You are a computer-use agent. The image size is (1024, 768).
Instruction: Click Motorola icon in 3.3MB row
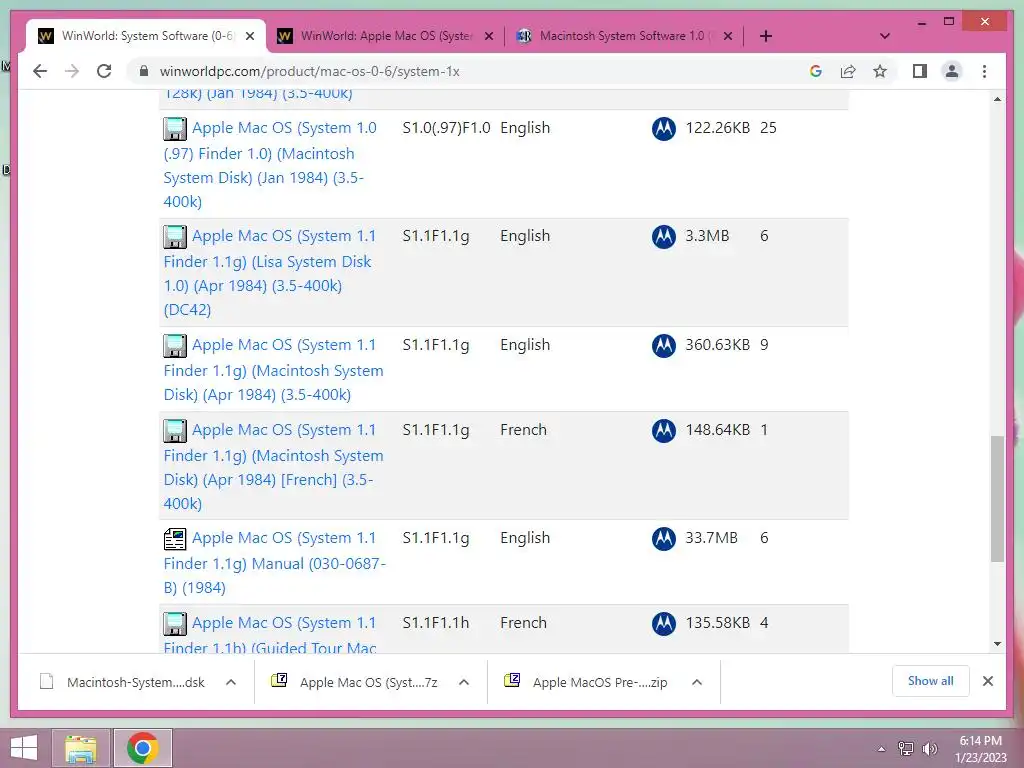pos(664,236)
